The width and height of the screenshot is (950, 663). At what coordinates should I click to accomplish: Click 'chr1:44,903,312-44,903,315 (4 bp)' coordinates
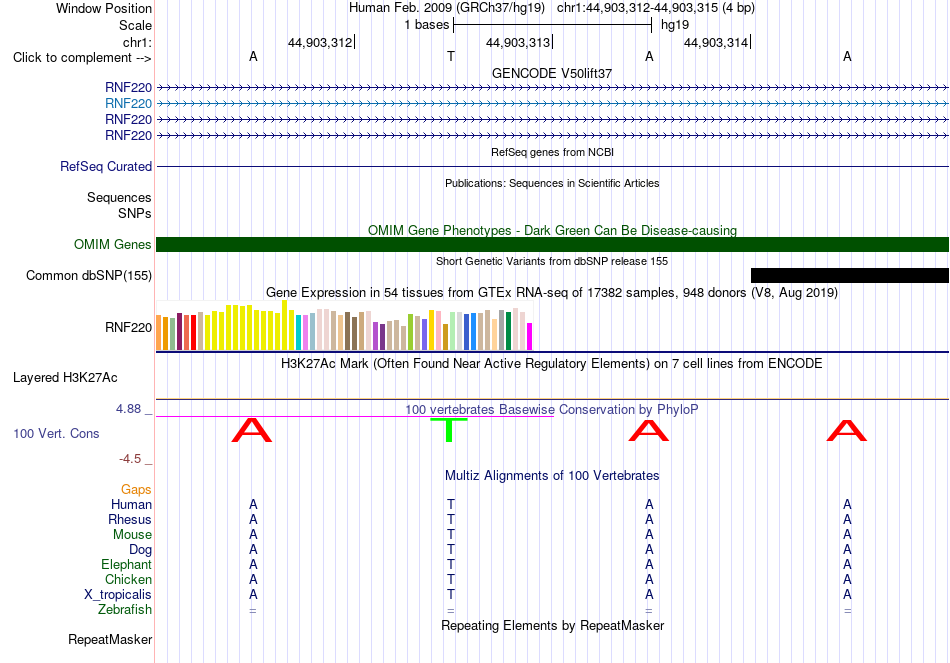pos(656,8)
